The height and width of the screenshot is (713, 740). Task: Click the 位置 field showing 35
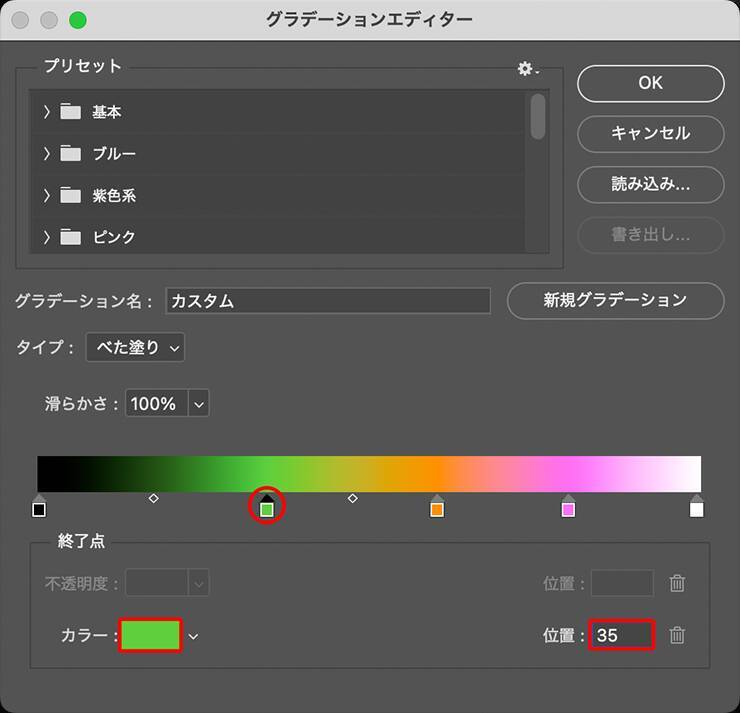[620, 635]
